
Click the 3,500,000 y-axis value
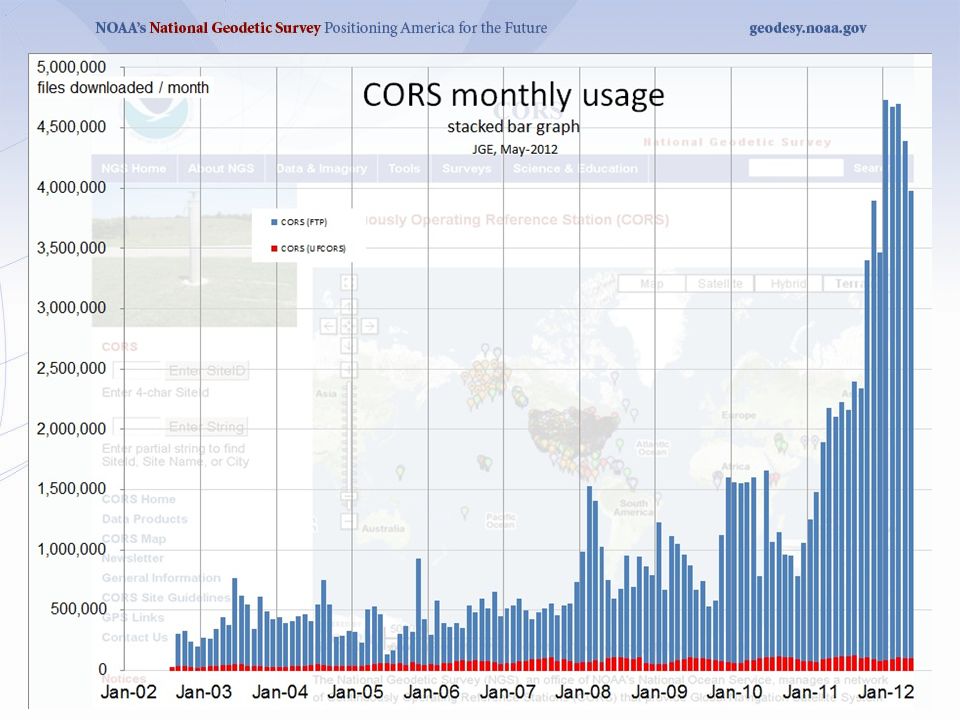pyautogui.click(x=71, y=248)
